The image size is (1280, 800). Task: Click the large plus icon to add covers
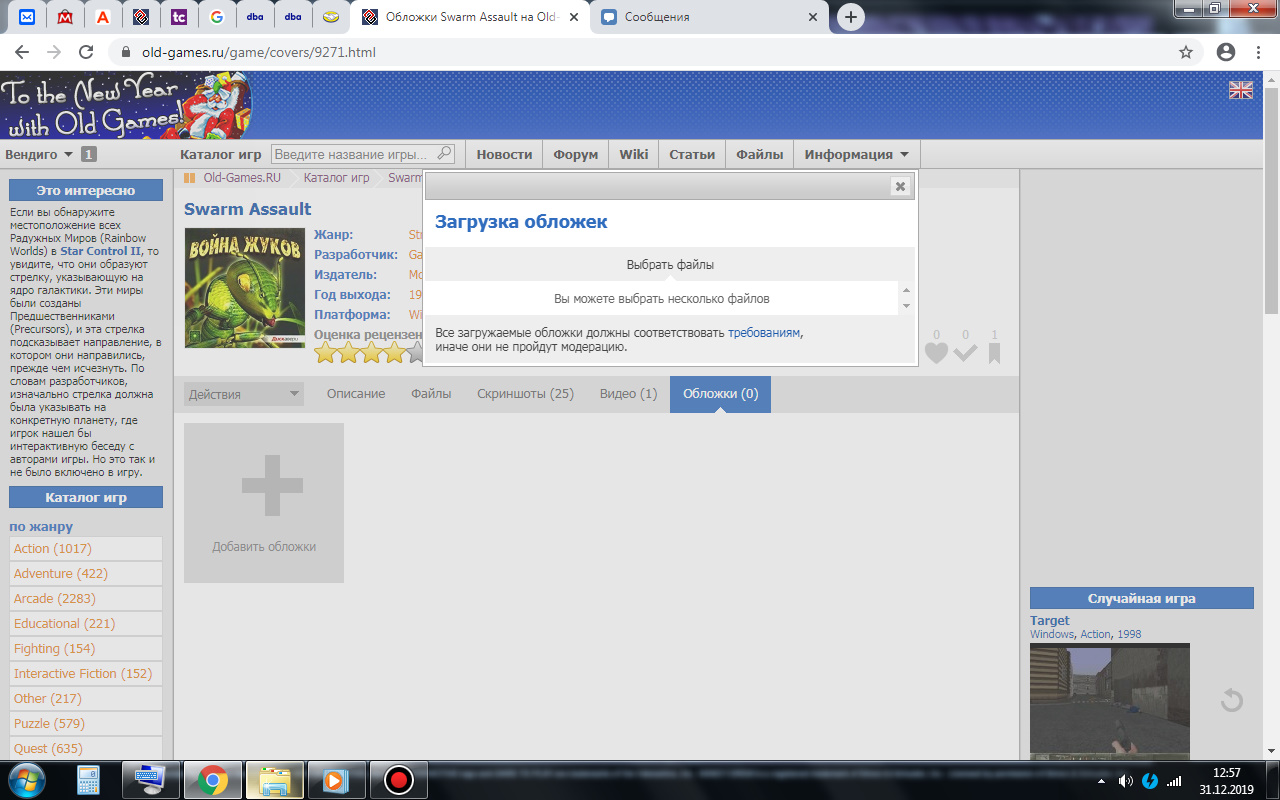pyautogui.click(x=272, y=485)
